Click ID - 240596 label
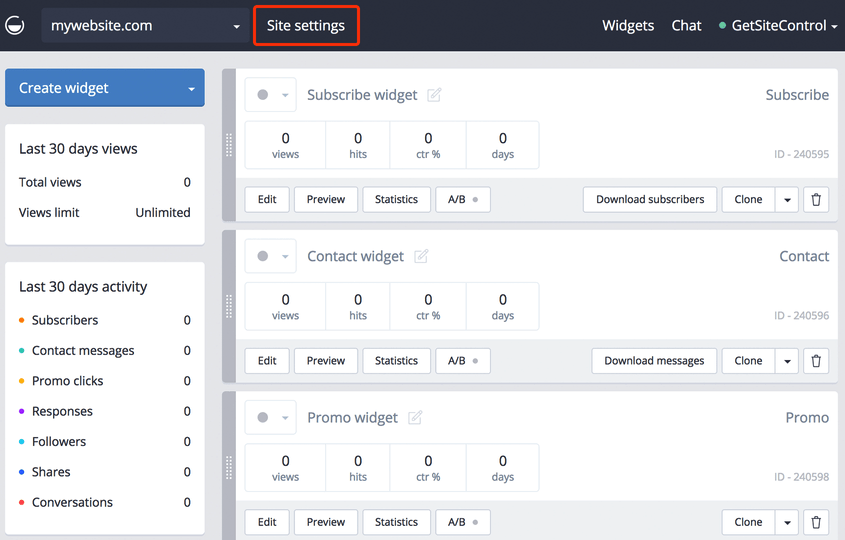The image size is (845, 540). [801, 315]
